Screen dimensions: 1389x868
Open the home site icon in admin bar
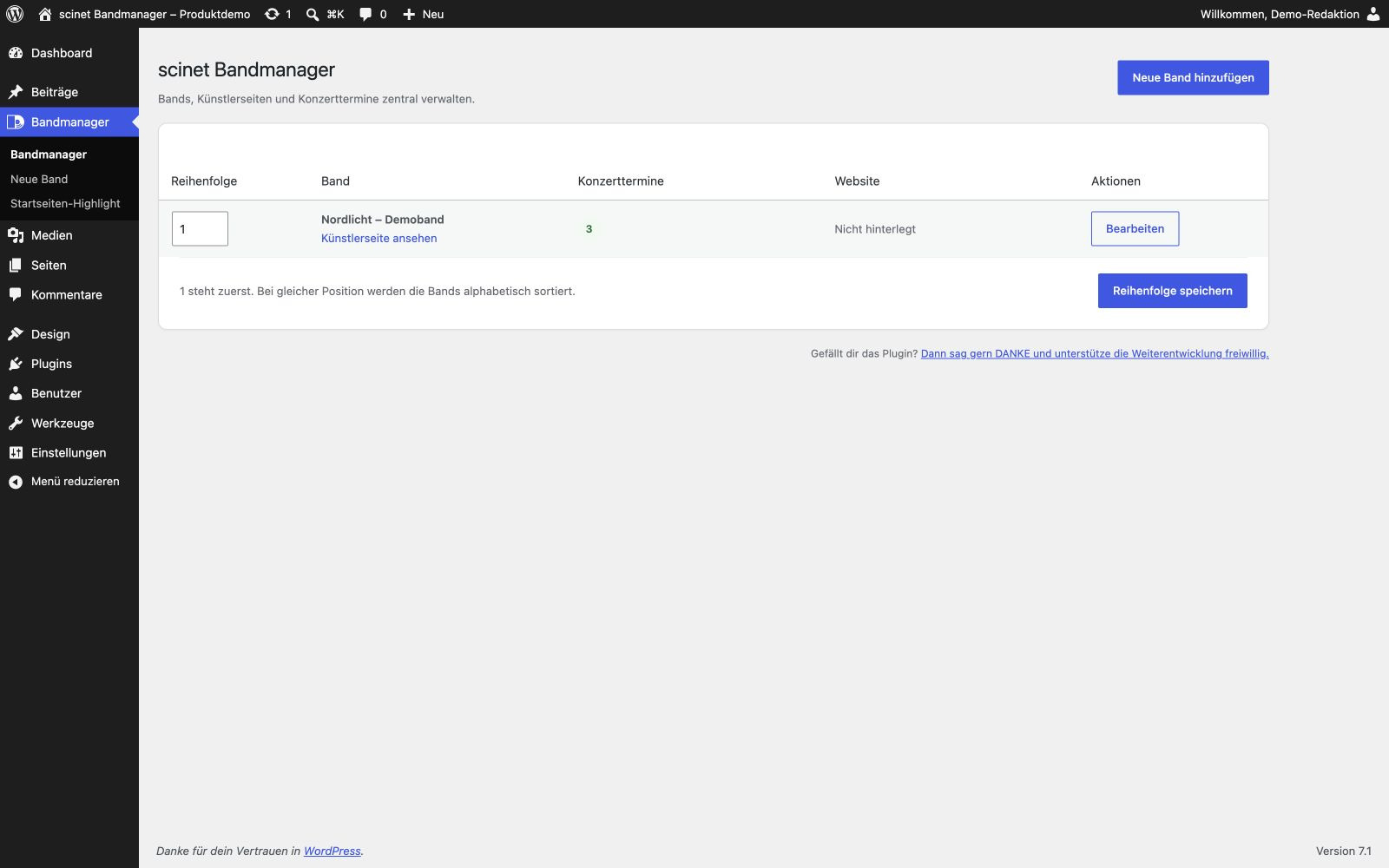(x=45, y=14)
